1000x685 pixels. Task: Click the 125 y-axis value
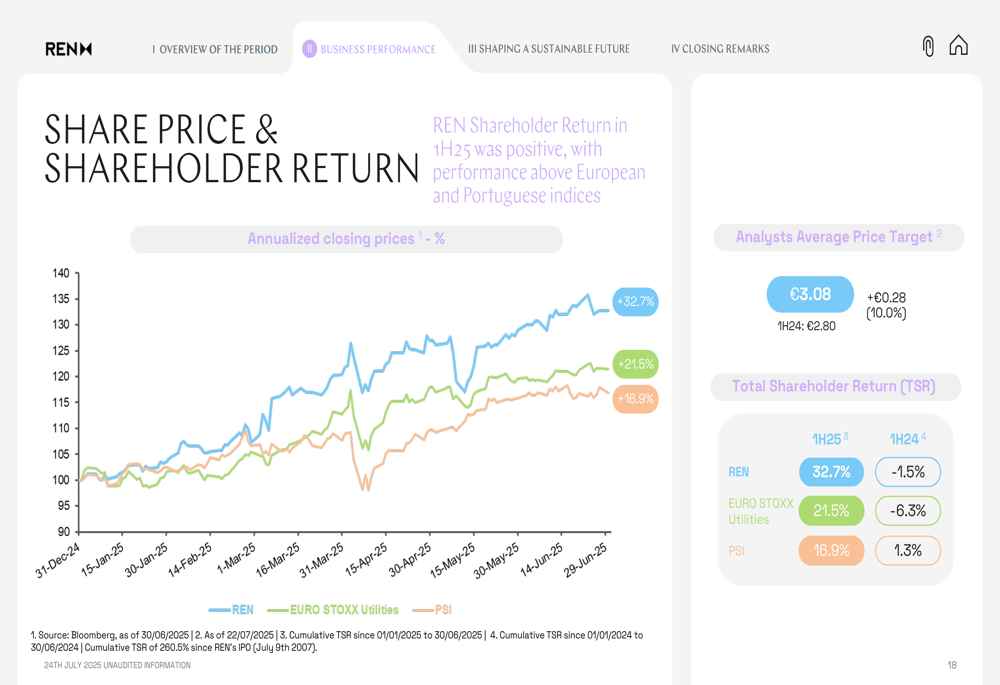(61, 351)
